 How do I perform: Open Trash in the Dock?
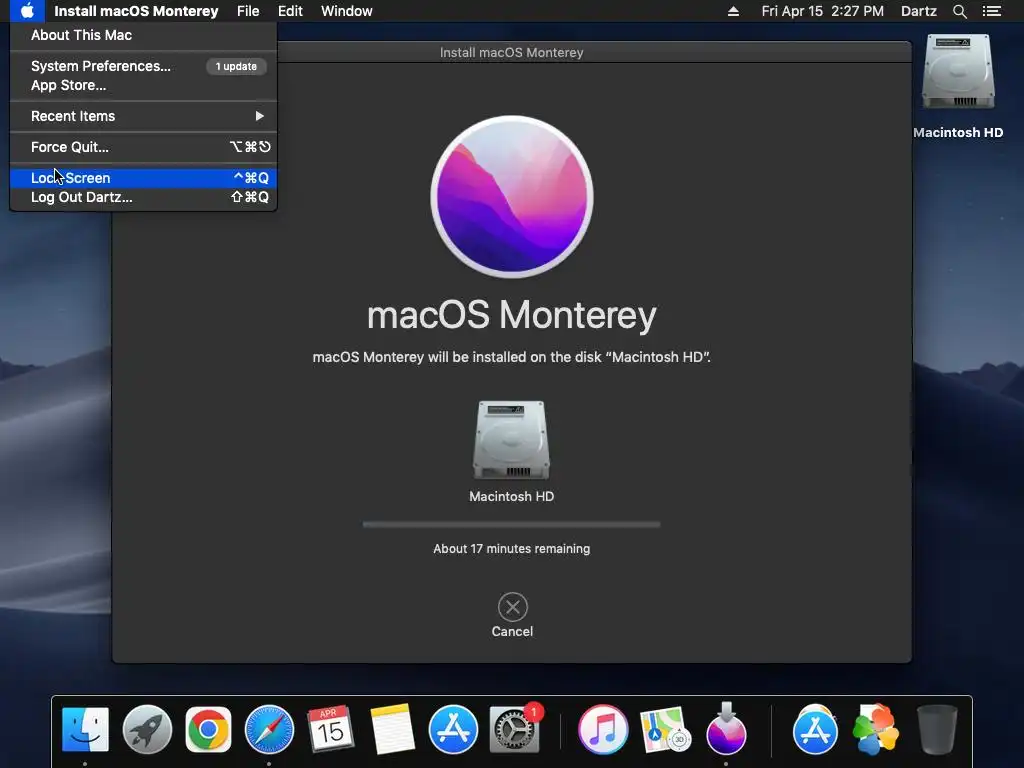(937, 729)
